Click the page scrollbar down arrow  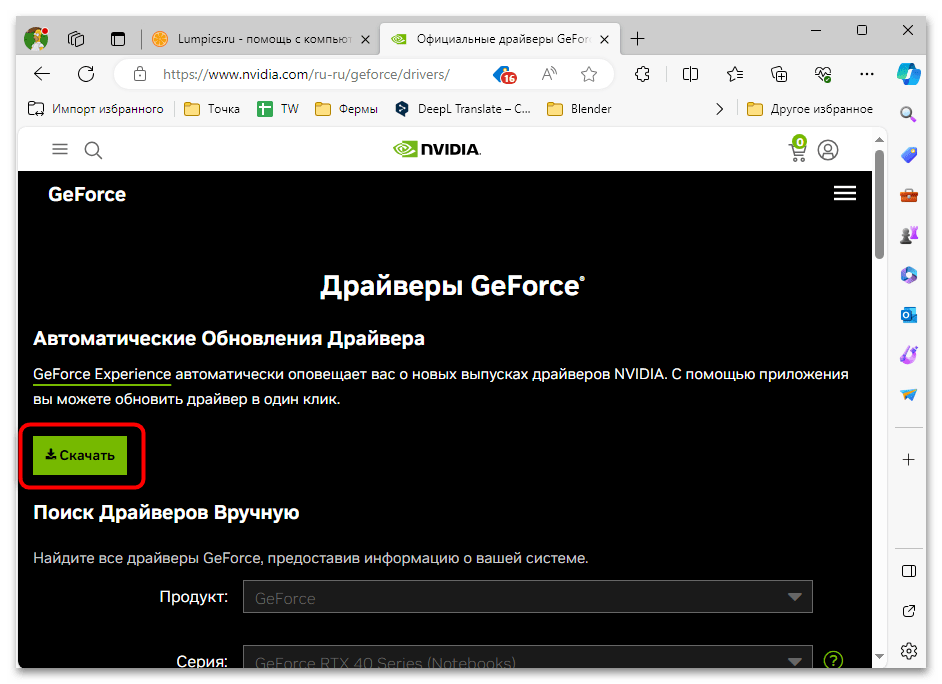click(x=880, y=656)
